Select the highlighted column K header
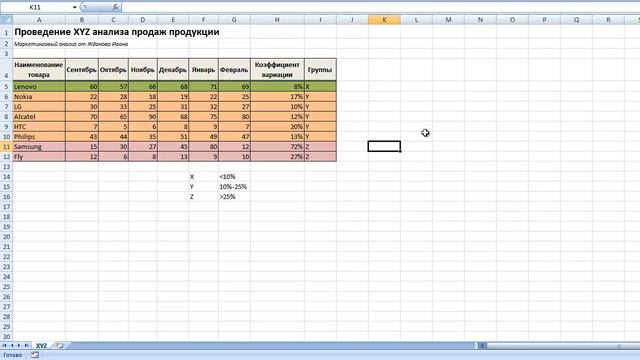Viewport: 640px width, 360px height. [384, 20]
